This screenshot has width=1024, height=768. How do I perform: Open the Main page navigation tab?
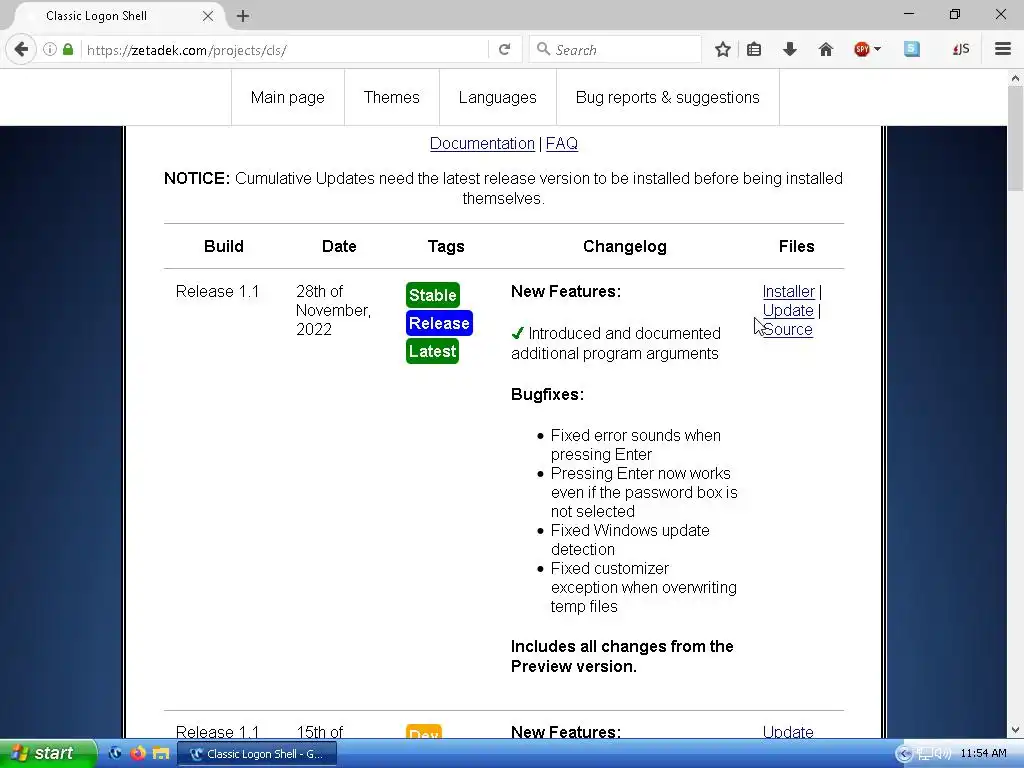tap(287, 97)
